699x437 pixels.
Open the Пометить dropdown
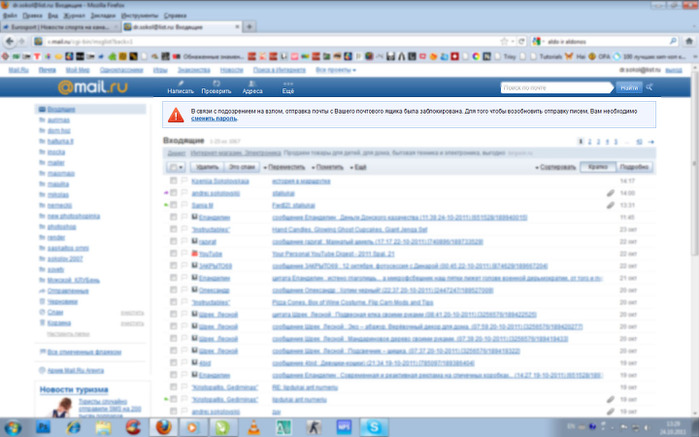click(327, 167)
